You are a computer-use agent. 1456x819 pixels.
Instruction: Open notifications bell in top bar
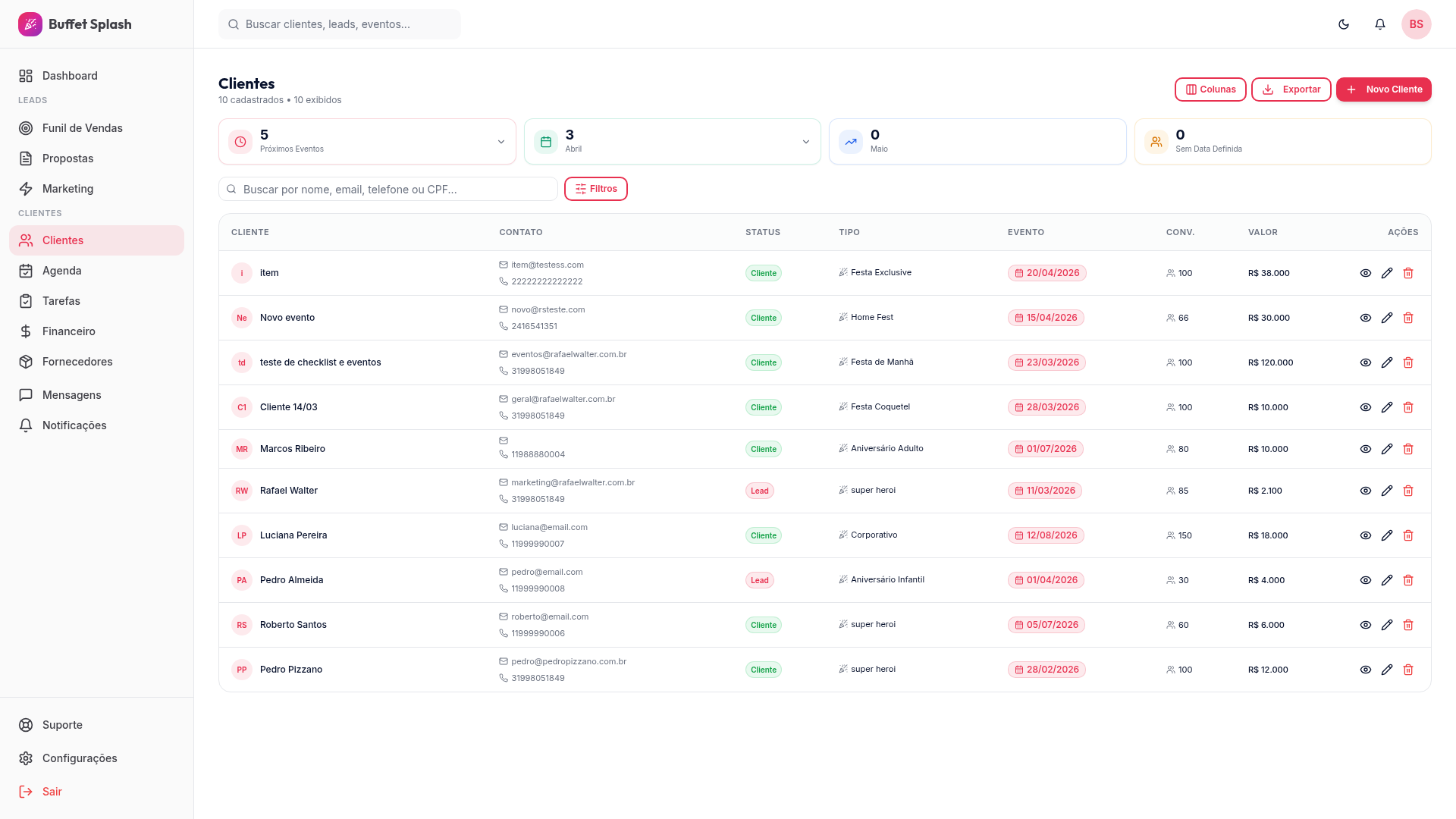pos(1380,24)
